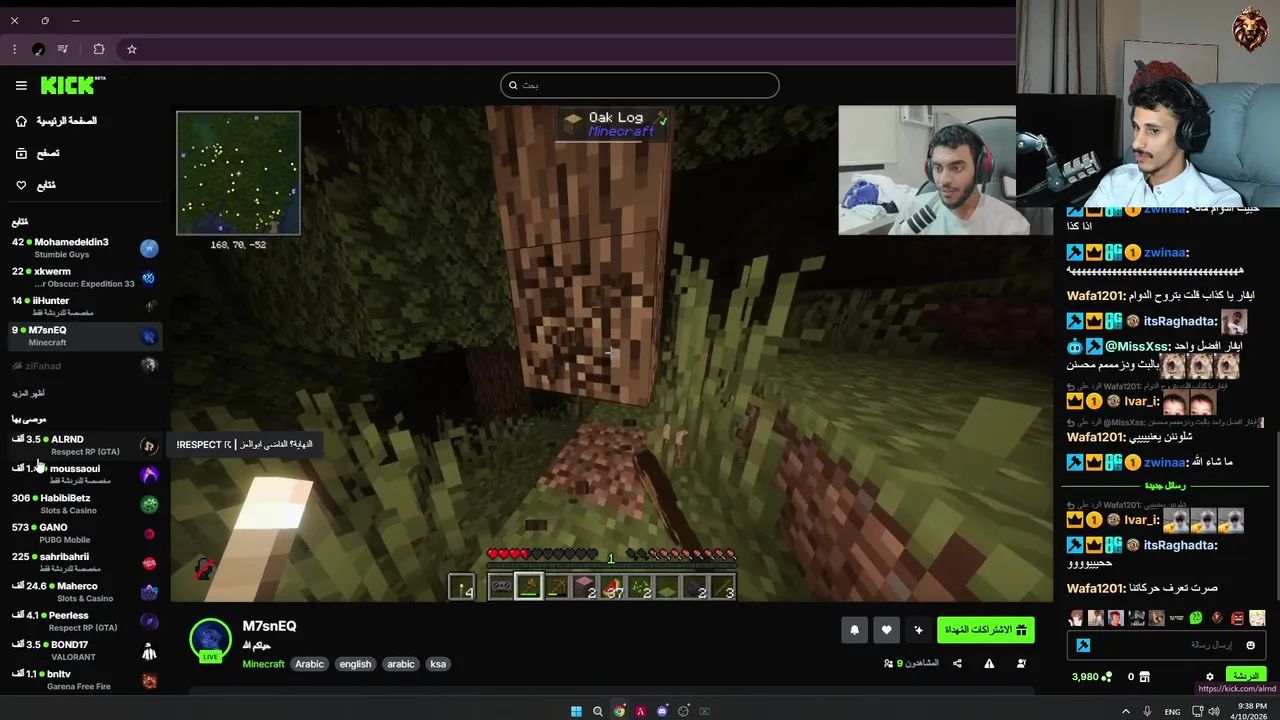Click the new messages divider in chat
Viewport: 1280px width, 720px height.
1166,485
